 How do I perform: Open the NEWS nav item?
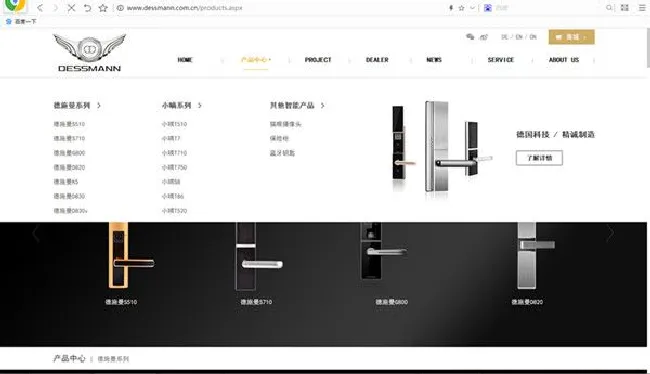pyautogui.click(x=434, y=60)
